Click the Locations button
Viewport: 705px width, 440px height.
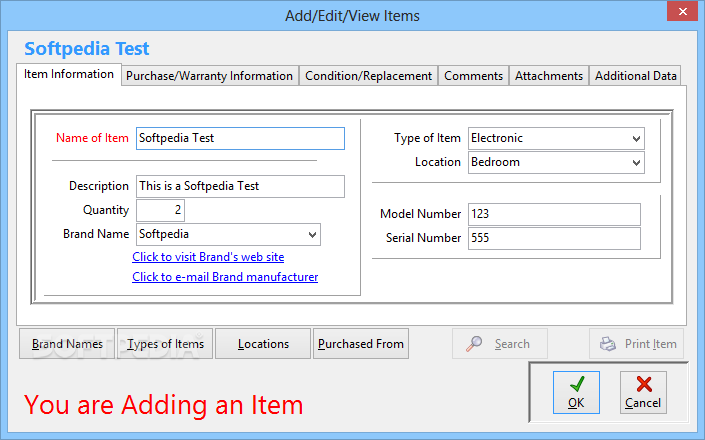pyautogui.click(x=263, y=344)
